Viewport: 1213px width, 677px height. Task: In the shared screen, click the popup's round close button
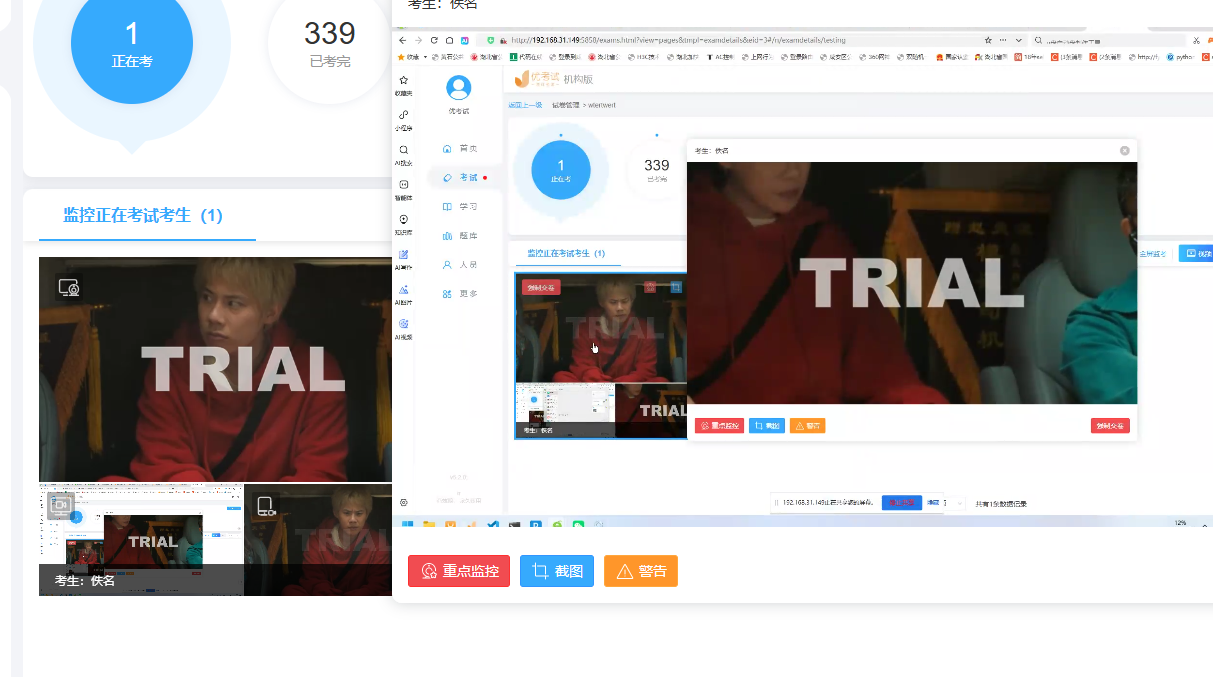click(x=1125, y=150)
